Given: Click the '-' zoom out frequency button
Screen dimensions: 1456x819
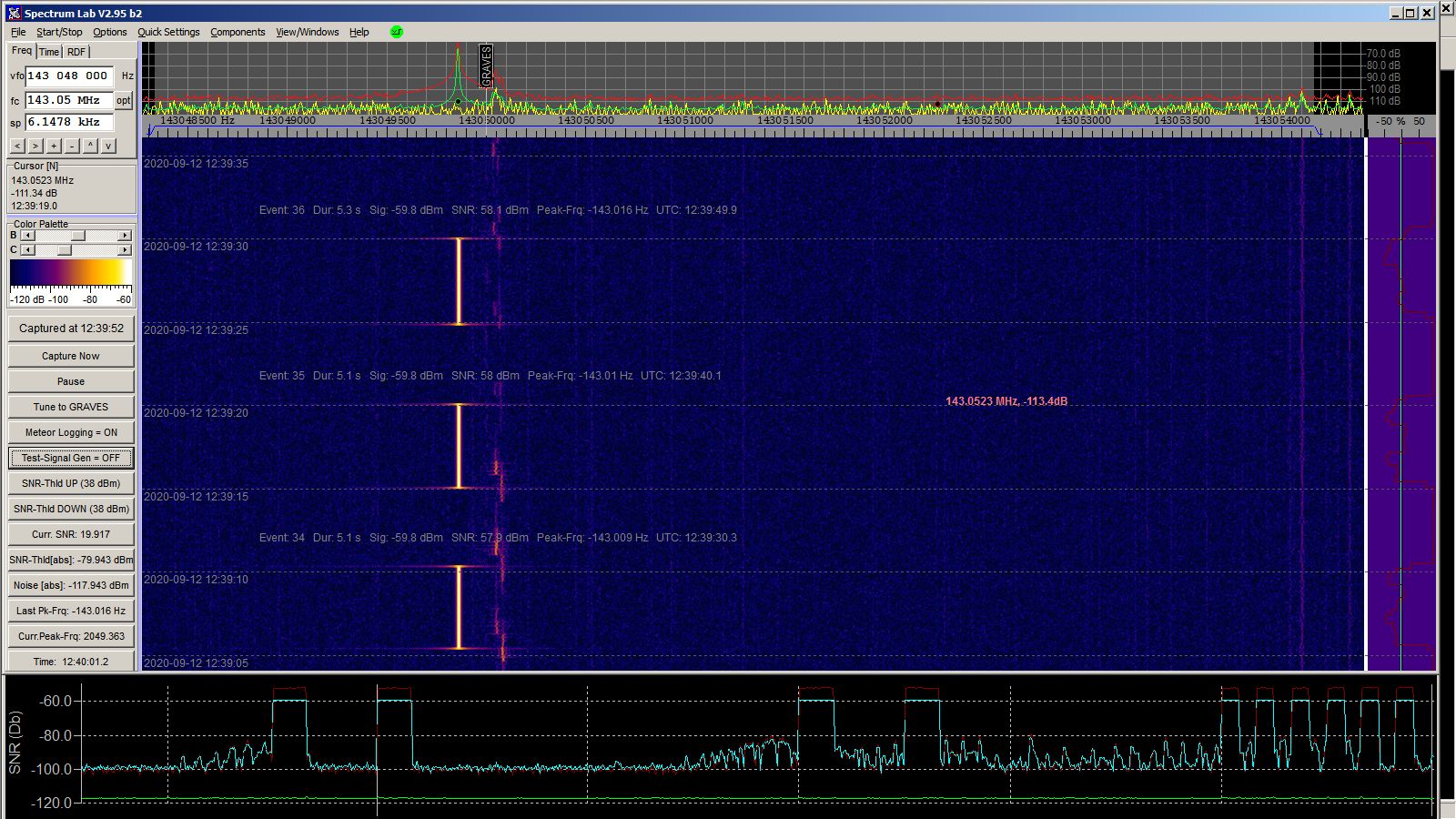Looking at the screenshot, I should [x=72, y=146].
